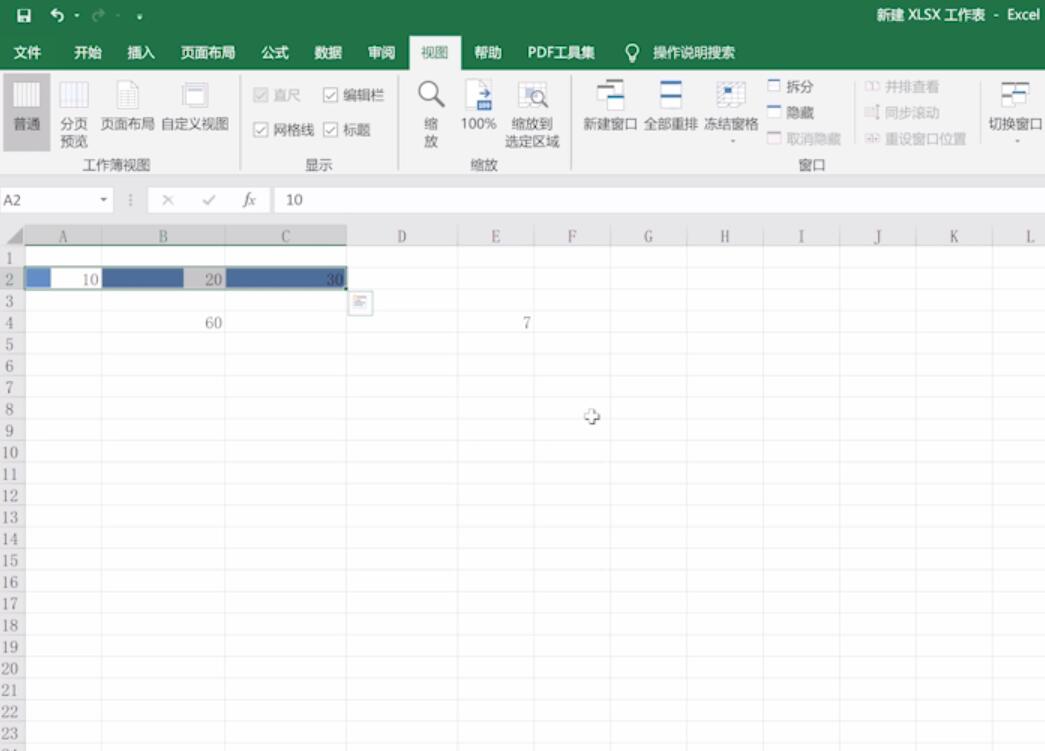Screen dimensions: 1045x751
Task: Select row 10 header
Action: [x=11, y=452]
